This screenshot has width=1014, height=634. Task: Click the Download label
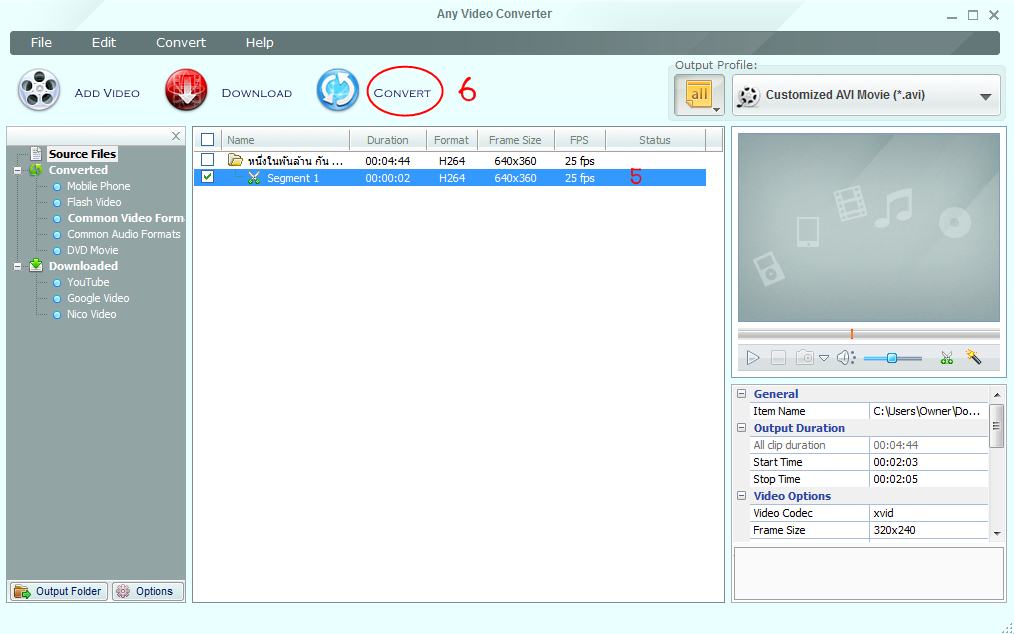point(257,93)
